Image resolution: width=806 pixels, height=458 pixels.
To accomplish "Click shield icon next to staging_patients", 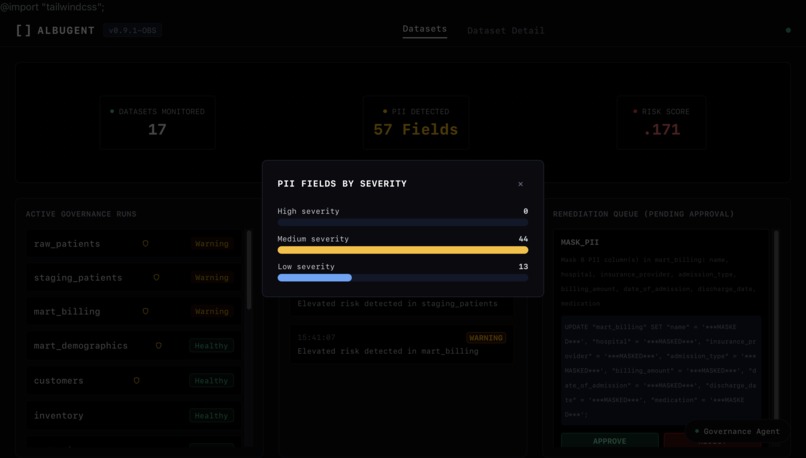I will click(156, 278).
